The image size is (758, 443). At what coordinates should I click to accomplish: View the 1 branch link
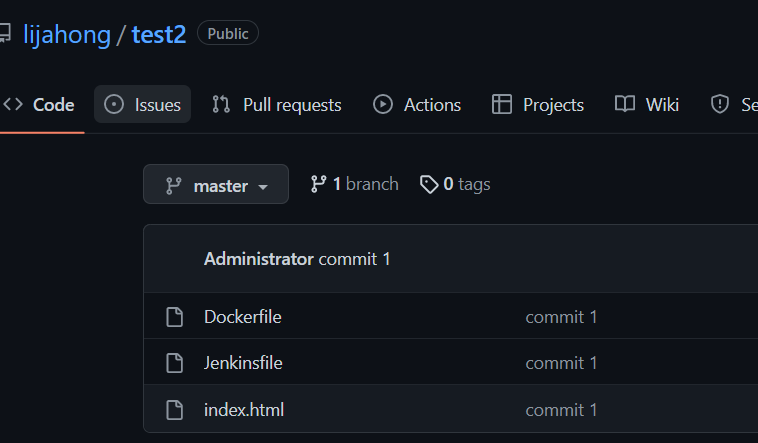tap(354, 184)
